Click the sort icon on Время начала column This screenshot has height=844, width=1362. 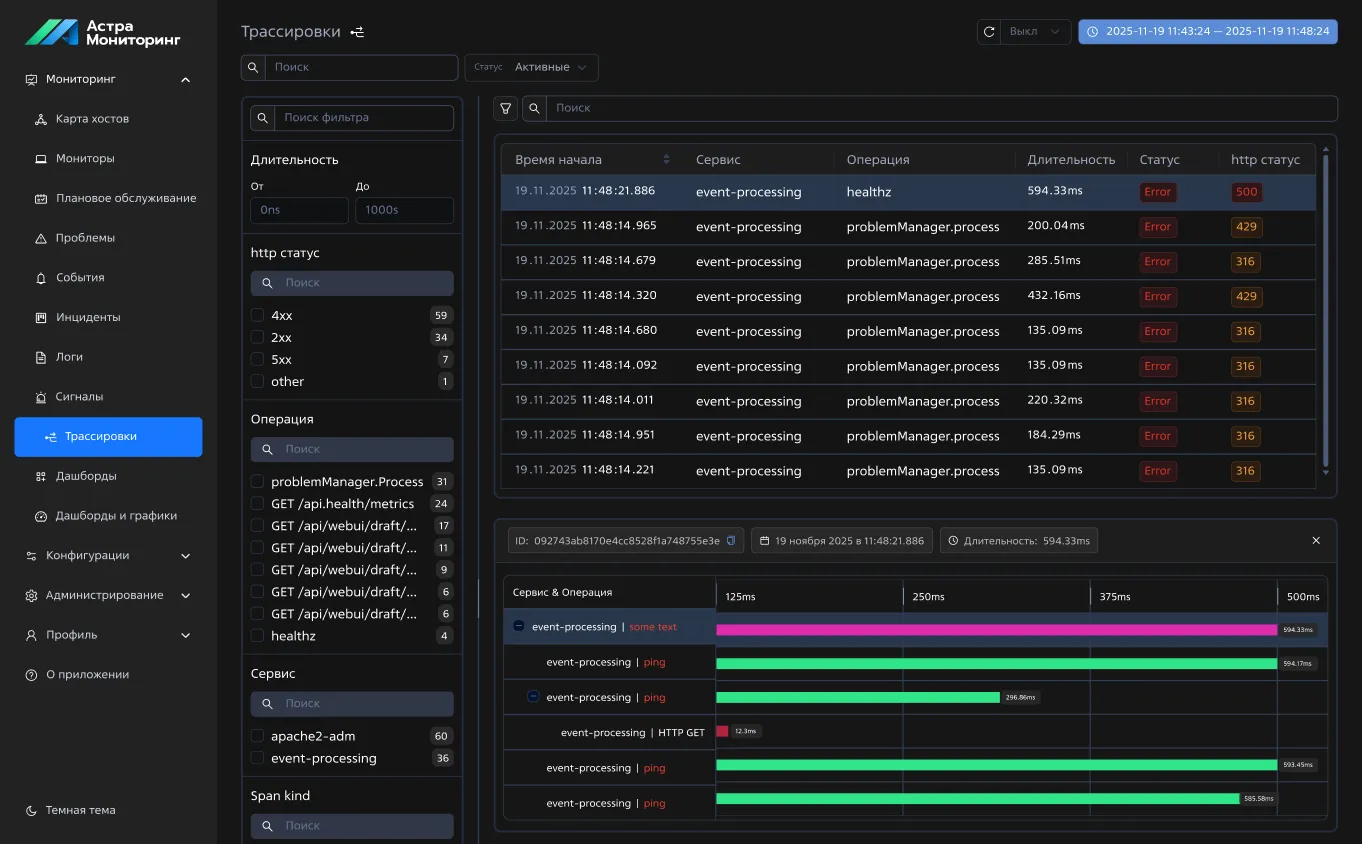(x=667, y=160)
